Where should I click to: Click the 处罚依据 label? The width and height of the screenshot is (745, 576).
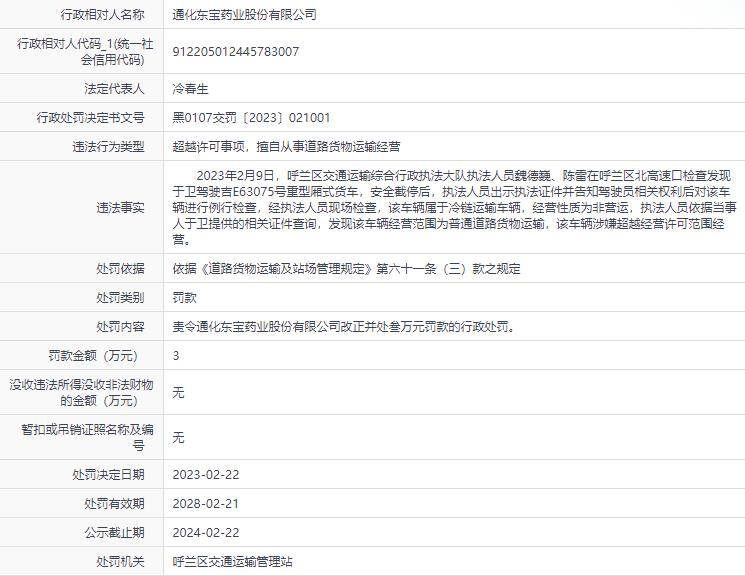tap(120, 269)
